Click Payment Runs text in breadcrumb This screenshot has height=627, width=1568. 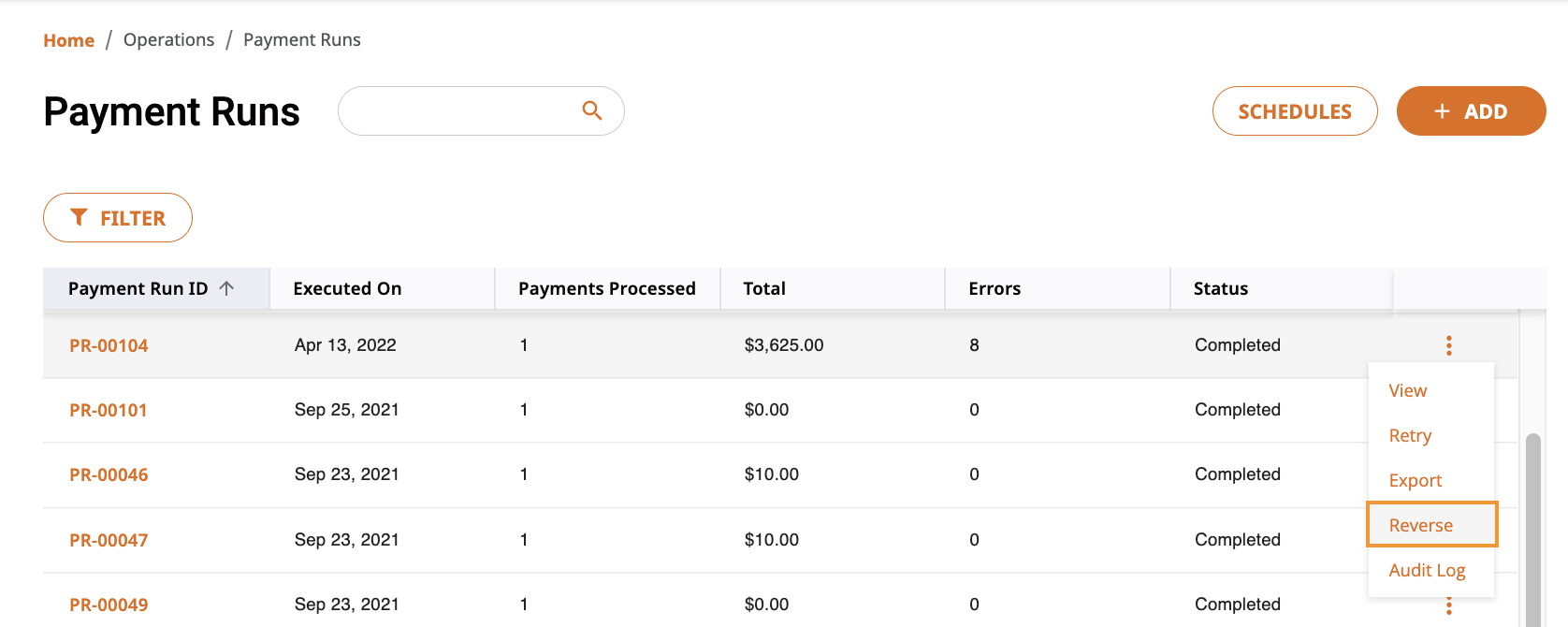point(302,40)
